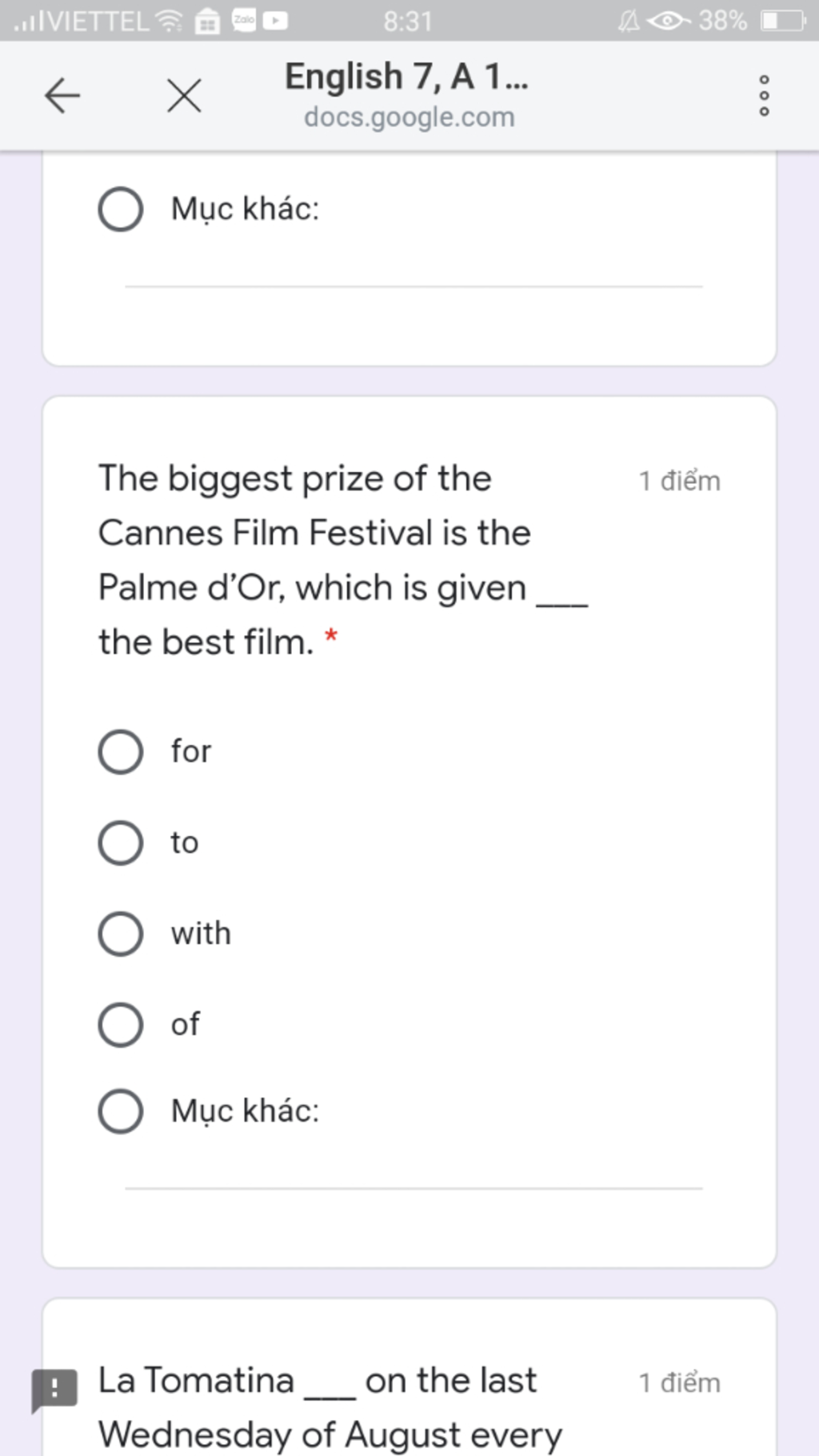Image resolution: width=819 pixels, height=1456 pixels.
Task: Tap the muted bell icon in status bar
Action: (629, 20)
